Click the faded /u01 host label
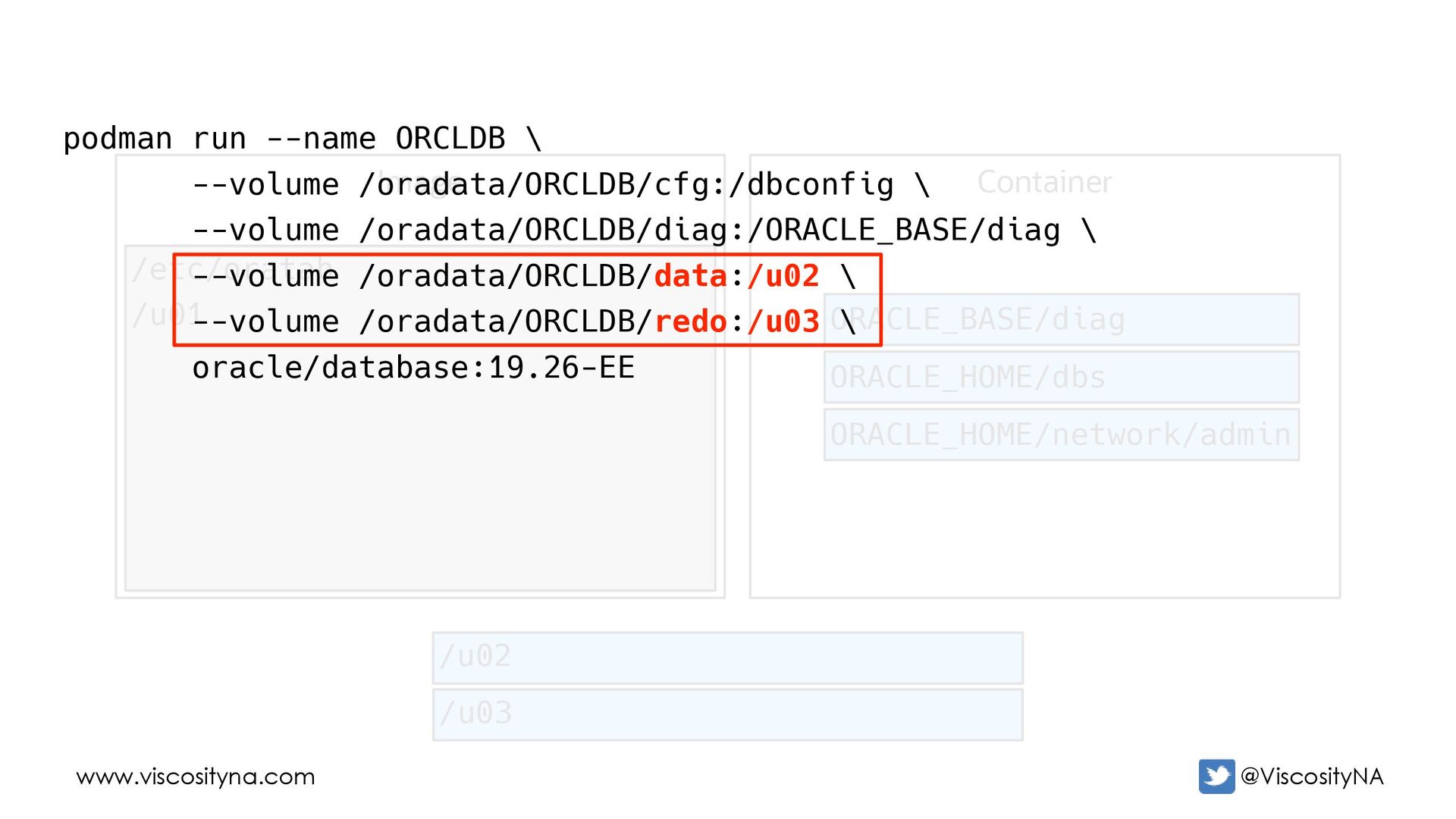The image size is (1456, 819). (167, 314)
